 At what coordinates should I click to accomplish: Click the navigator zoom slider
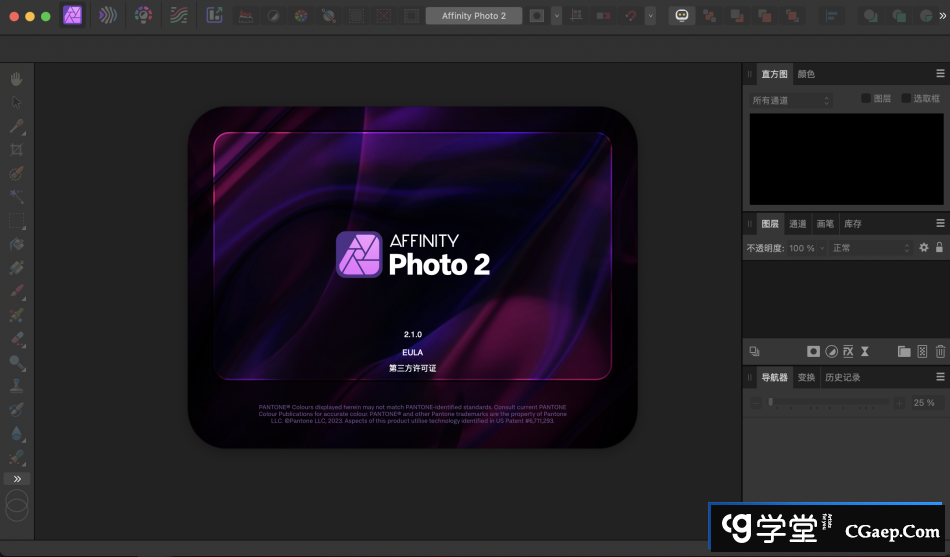click(x=828, y=402)
